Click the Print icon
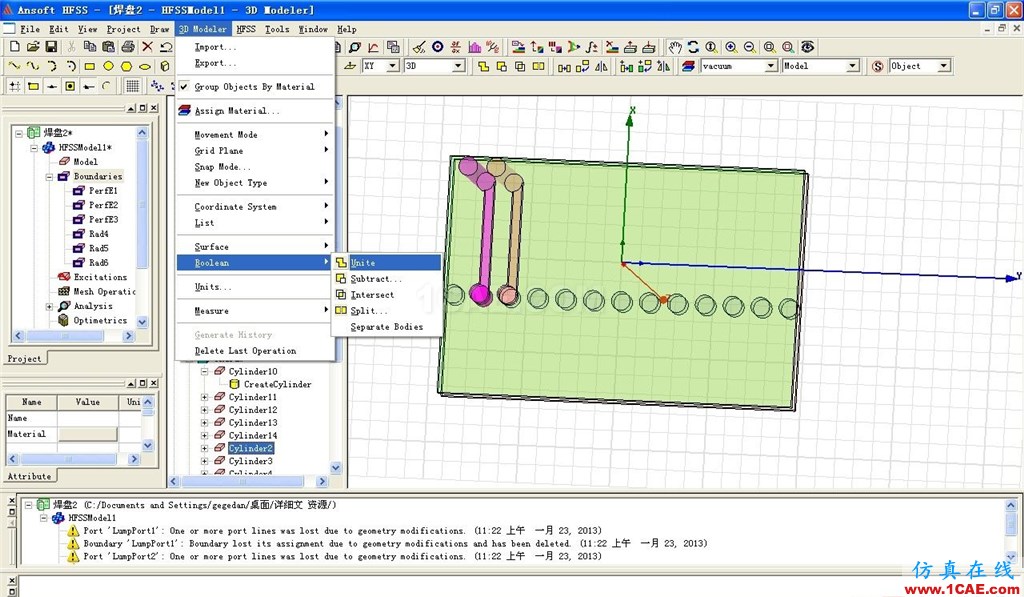The image size is (1024, 597). tap(128, 46)
